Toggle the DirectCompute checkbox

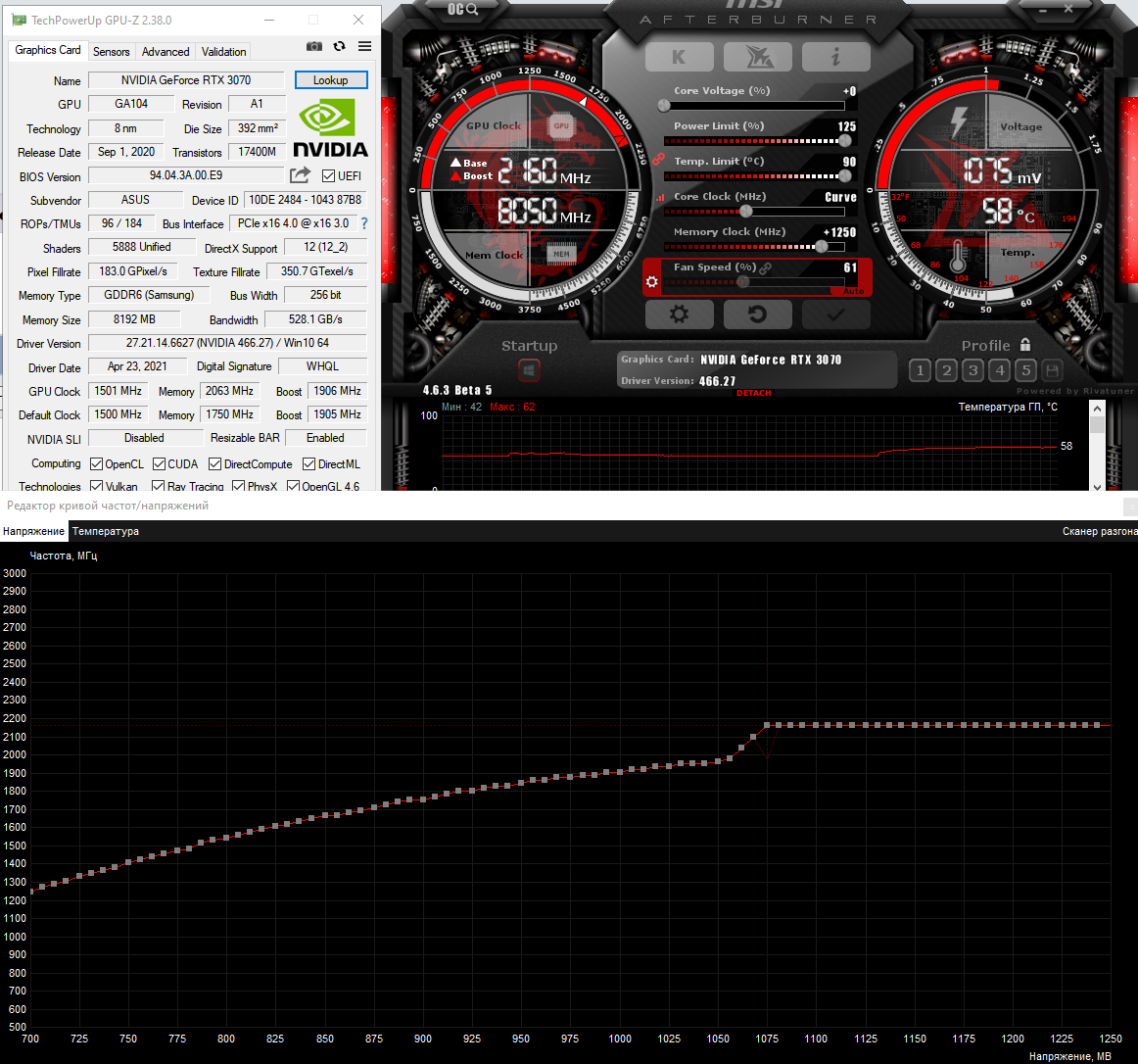[x=214, y=463]
